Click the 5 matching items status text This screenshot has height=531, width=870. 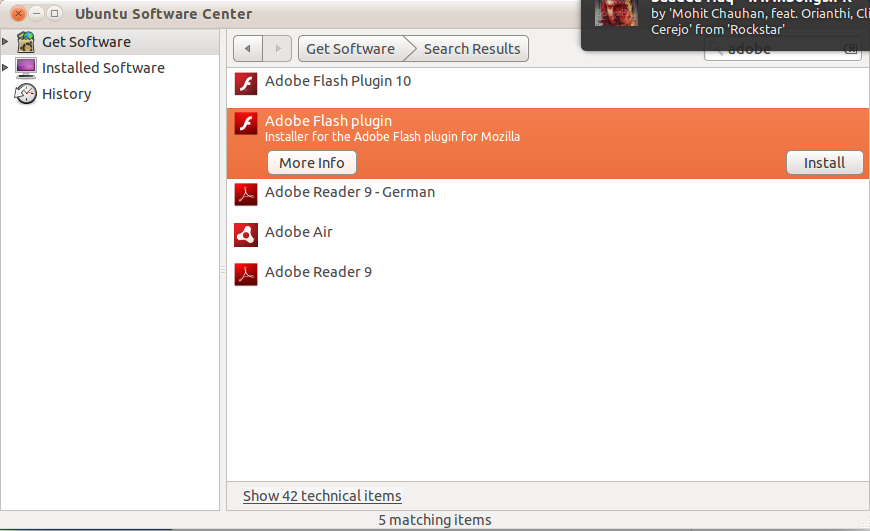tap(435, 520)
